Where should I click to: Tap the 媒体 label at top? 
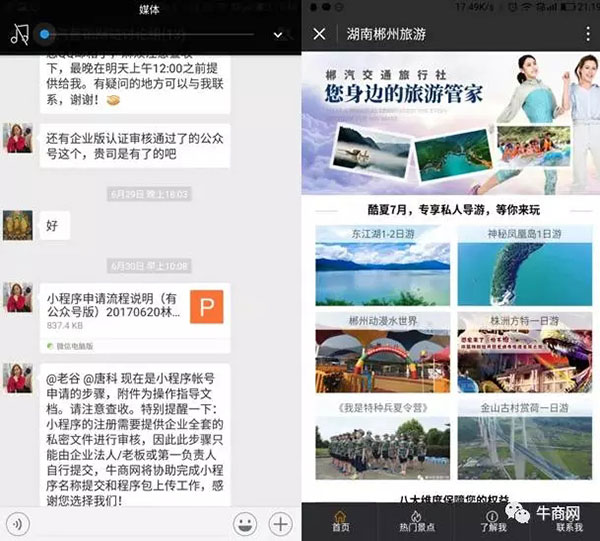(x=149, y=10)
